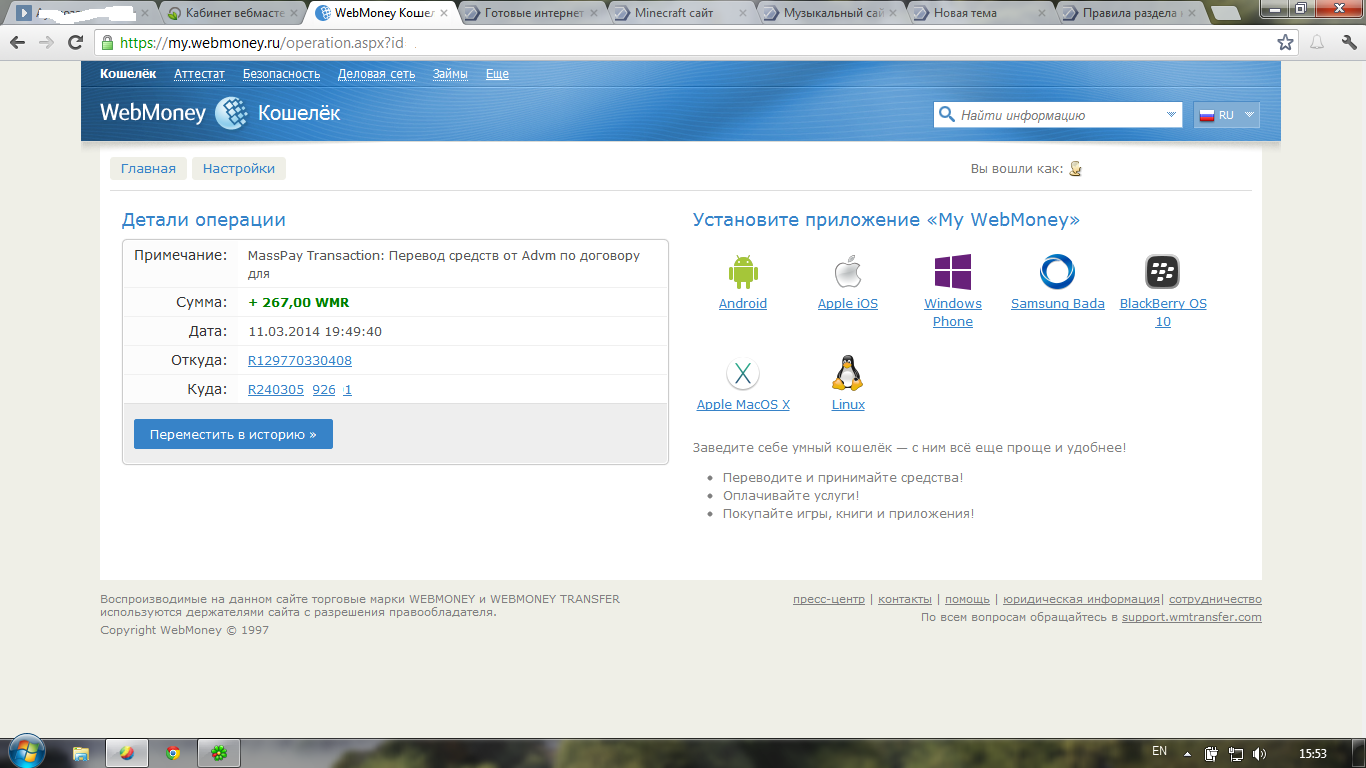Click the Windows Phone text link
The image size is (1366, 768).
[x=953, y=312]
